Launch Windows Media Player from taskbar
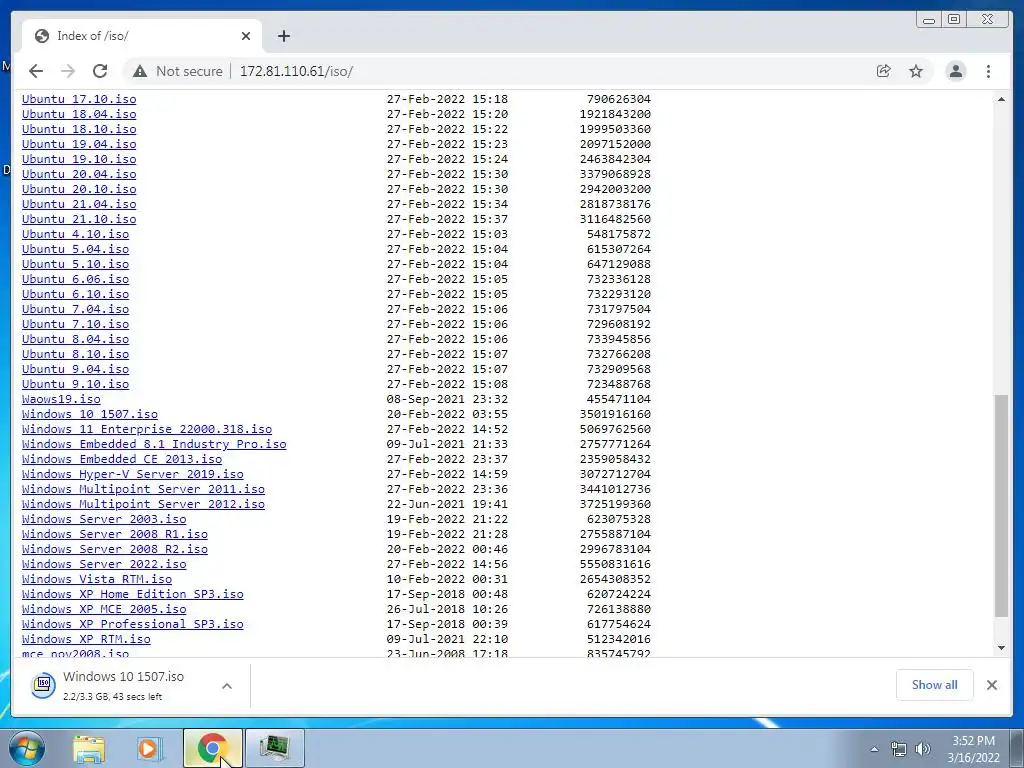Viewport: 1024px width, 768px height. coord(150,748)
